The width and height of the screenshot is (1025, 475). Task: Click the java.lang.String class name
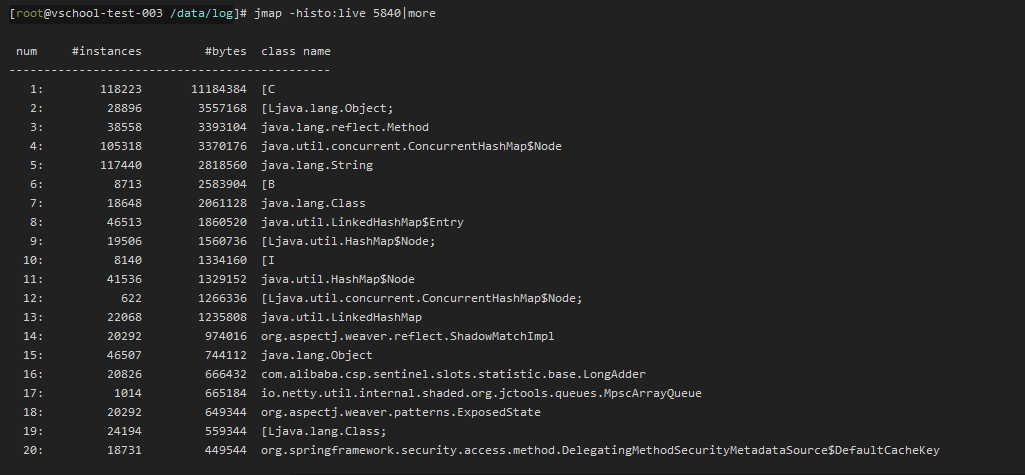[316, 165]
